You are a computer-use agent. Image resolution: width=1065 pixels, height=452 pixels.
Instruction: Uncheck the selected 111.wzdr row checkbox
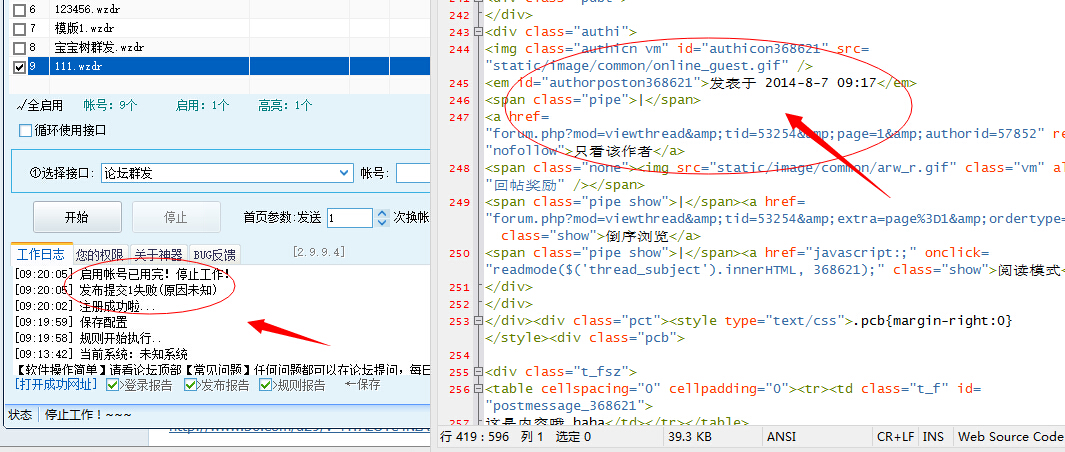(x=19, y=66)
